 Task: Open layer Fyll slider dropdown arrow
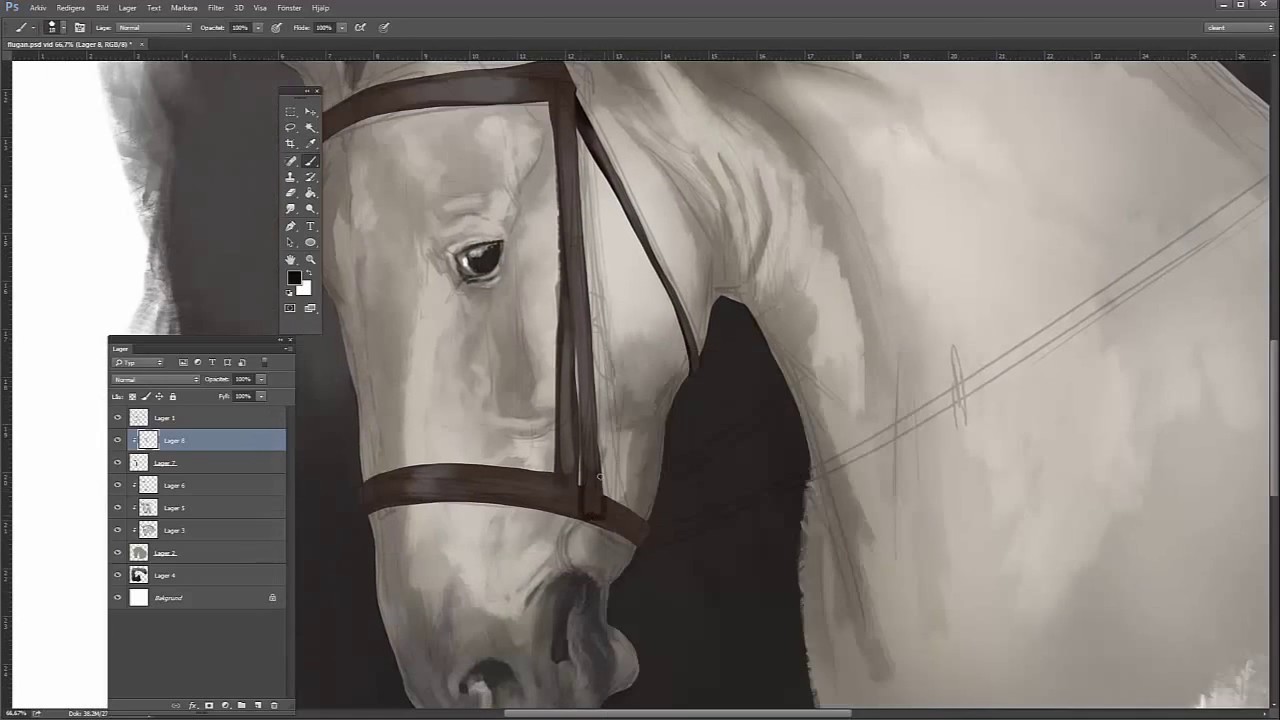[x=261, y=396]
